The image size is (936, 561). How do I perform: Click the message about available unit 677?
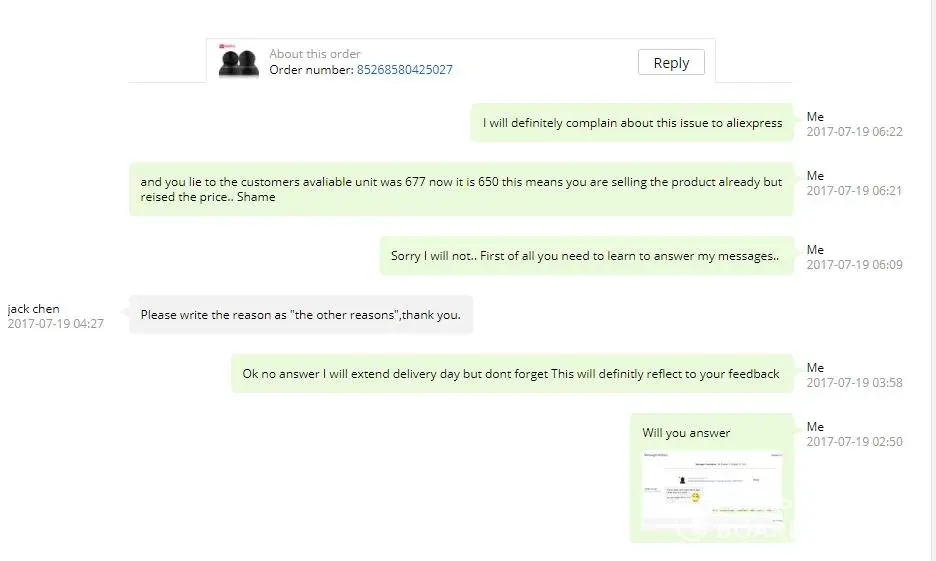(x=461, y=189)
